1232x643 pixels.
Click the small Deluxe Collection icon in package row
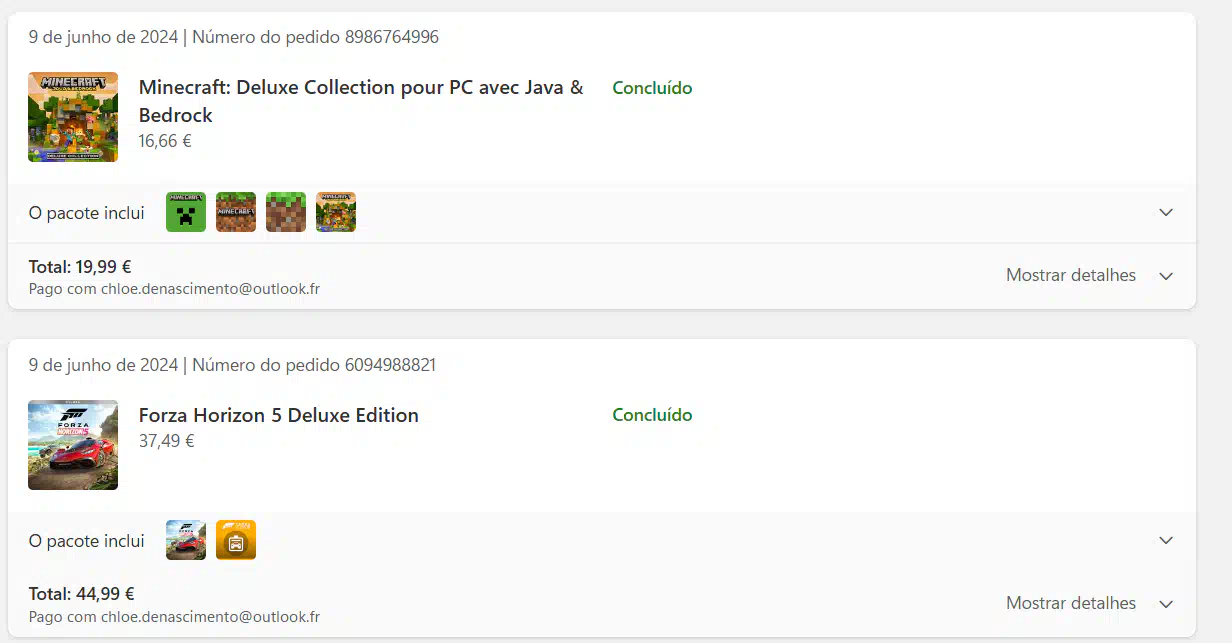(x=336, y=212)
